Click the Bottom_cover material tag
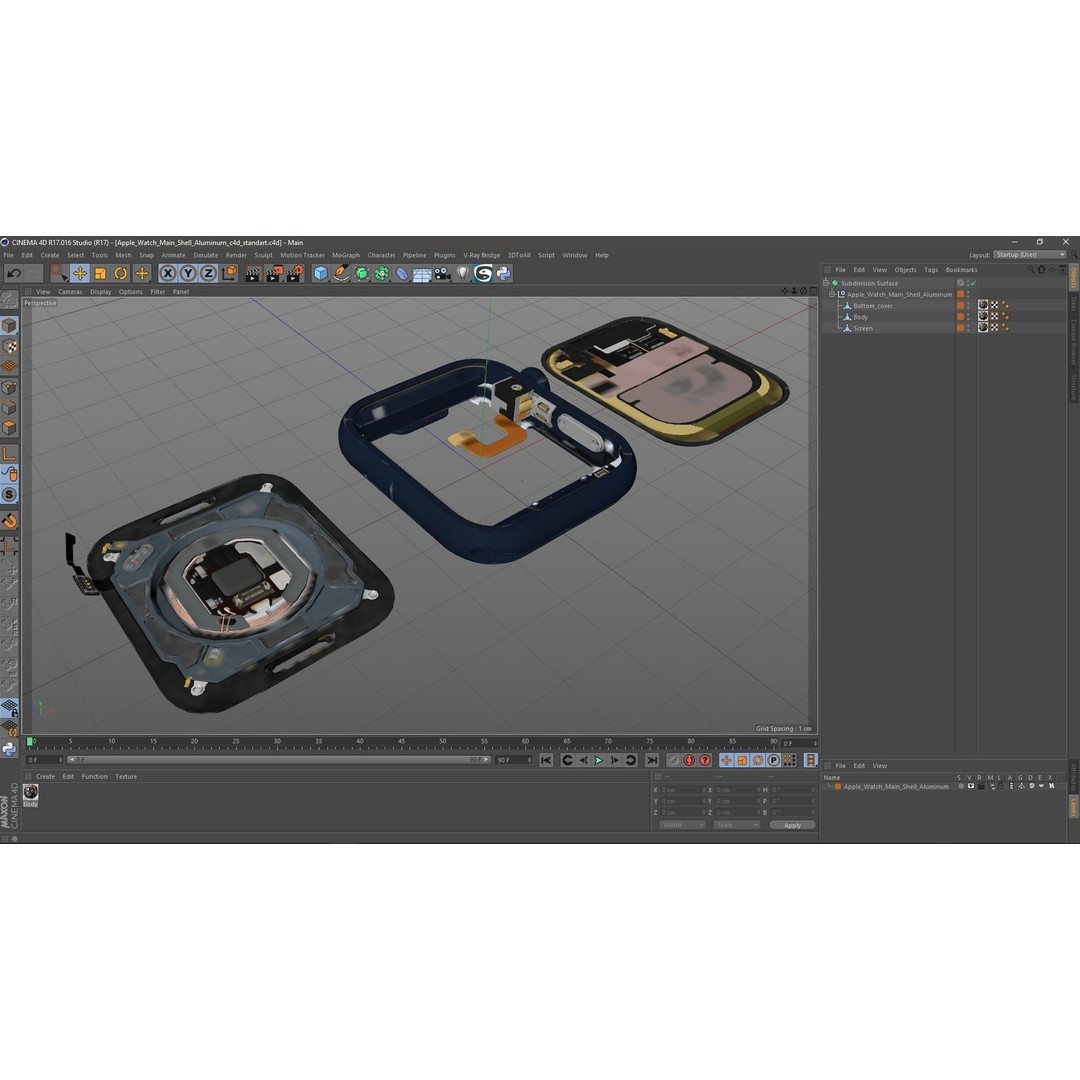Screen dimensions: 1080x1080 (983, 305)
